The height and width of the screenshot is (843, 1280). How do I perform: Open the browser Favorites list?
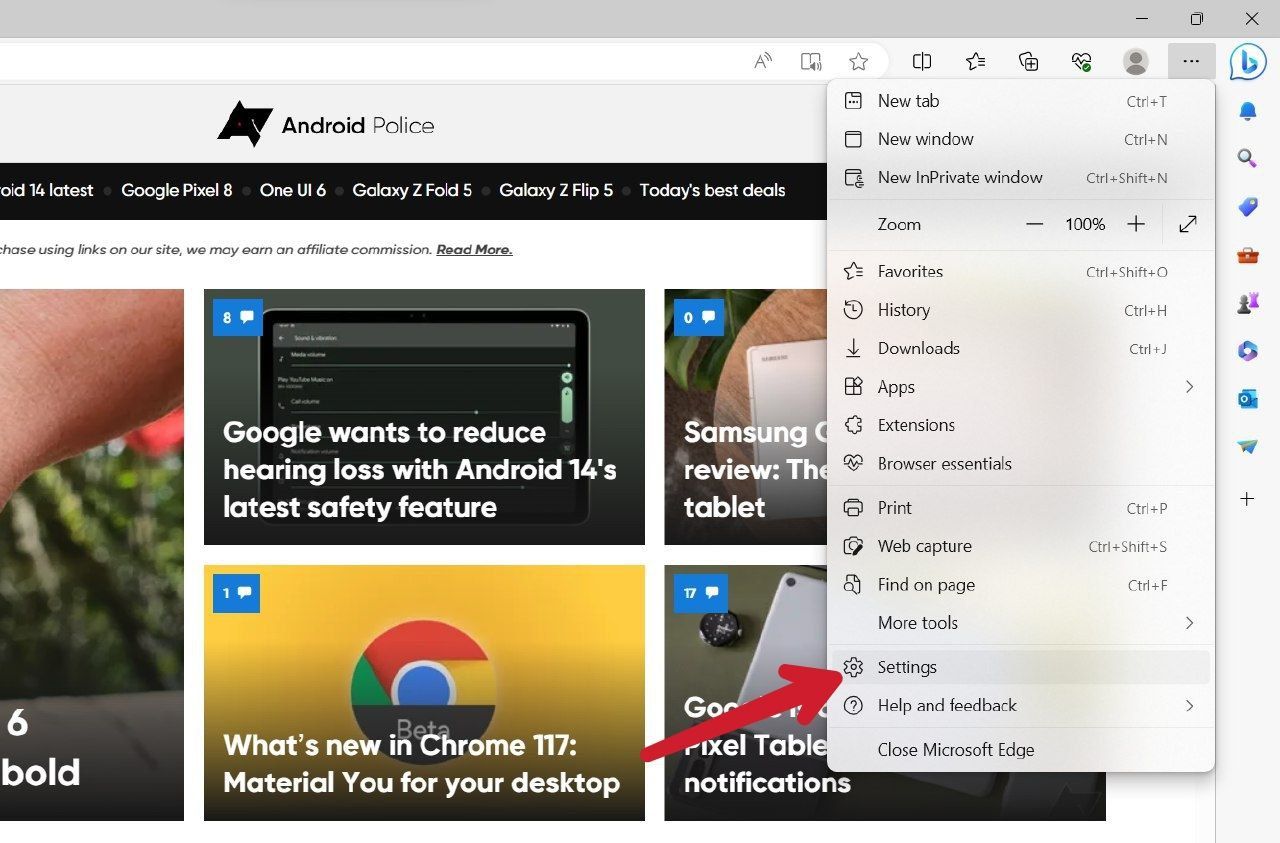click(x=975, y=61)
